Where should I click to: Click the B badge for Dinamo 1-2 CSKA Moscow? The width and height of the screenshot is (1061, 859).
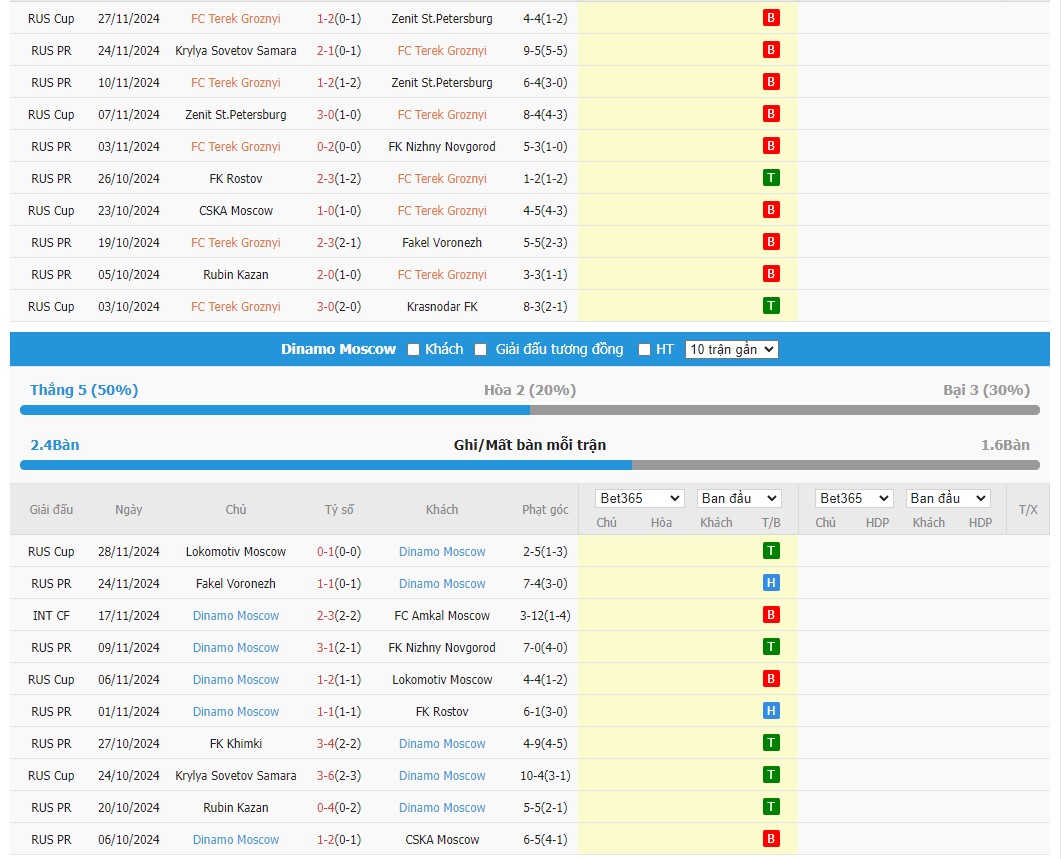pyautogui.click(x=771, y=839)
